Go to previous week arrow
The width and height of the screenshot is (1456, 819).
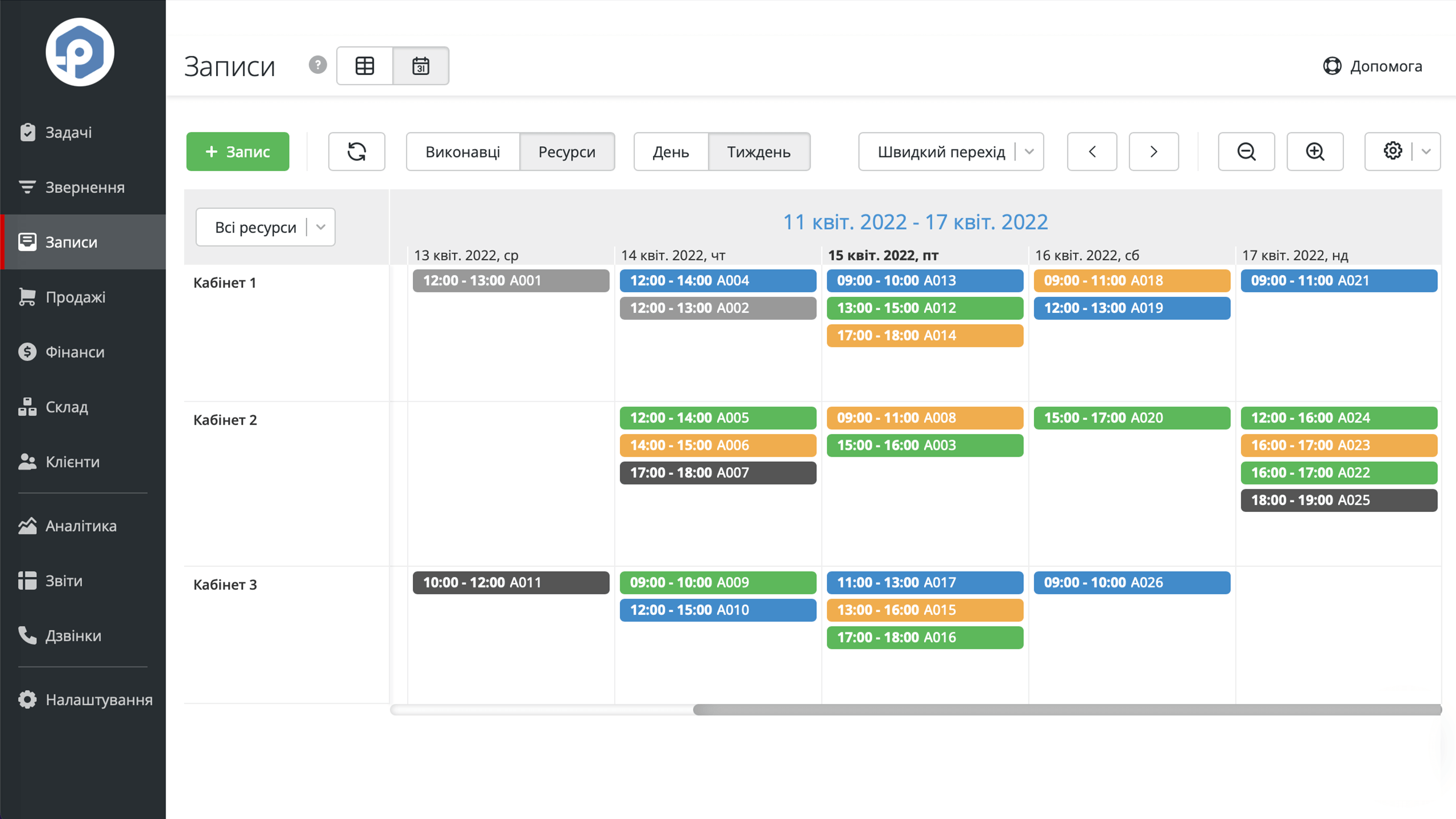pos(1092,151)
